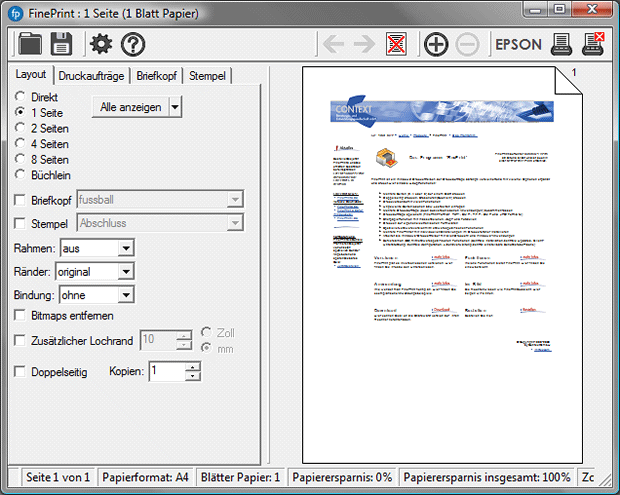Open help with the question mark icon
Image resolution: width=620 pixels, height=495 pixels.
click(133, 44)
